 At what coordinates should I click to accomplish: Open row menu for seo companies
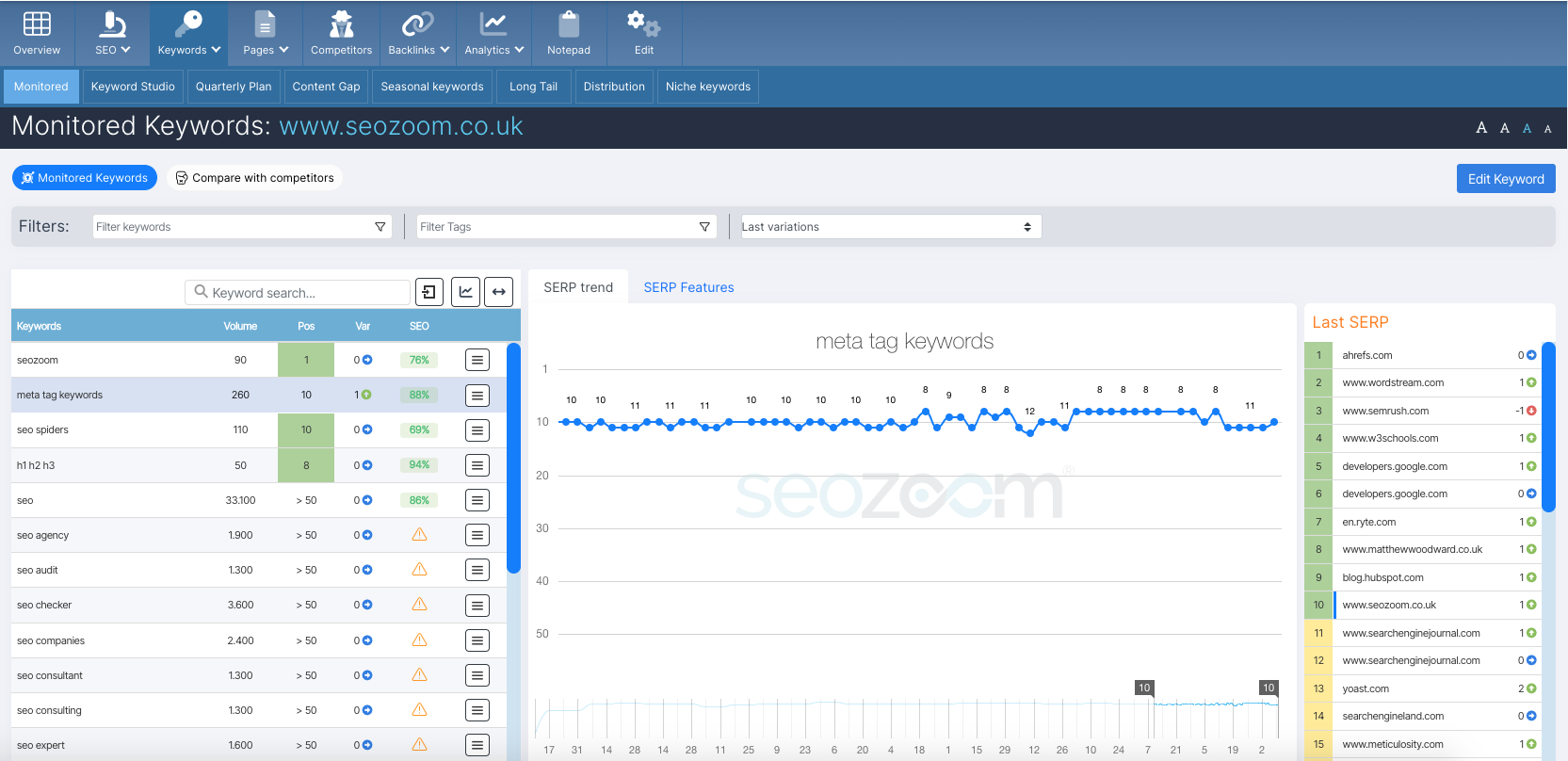pos(477,640)
